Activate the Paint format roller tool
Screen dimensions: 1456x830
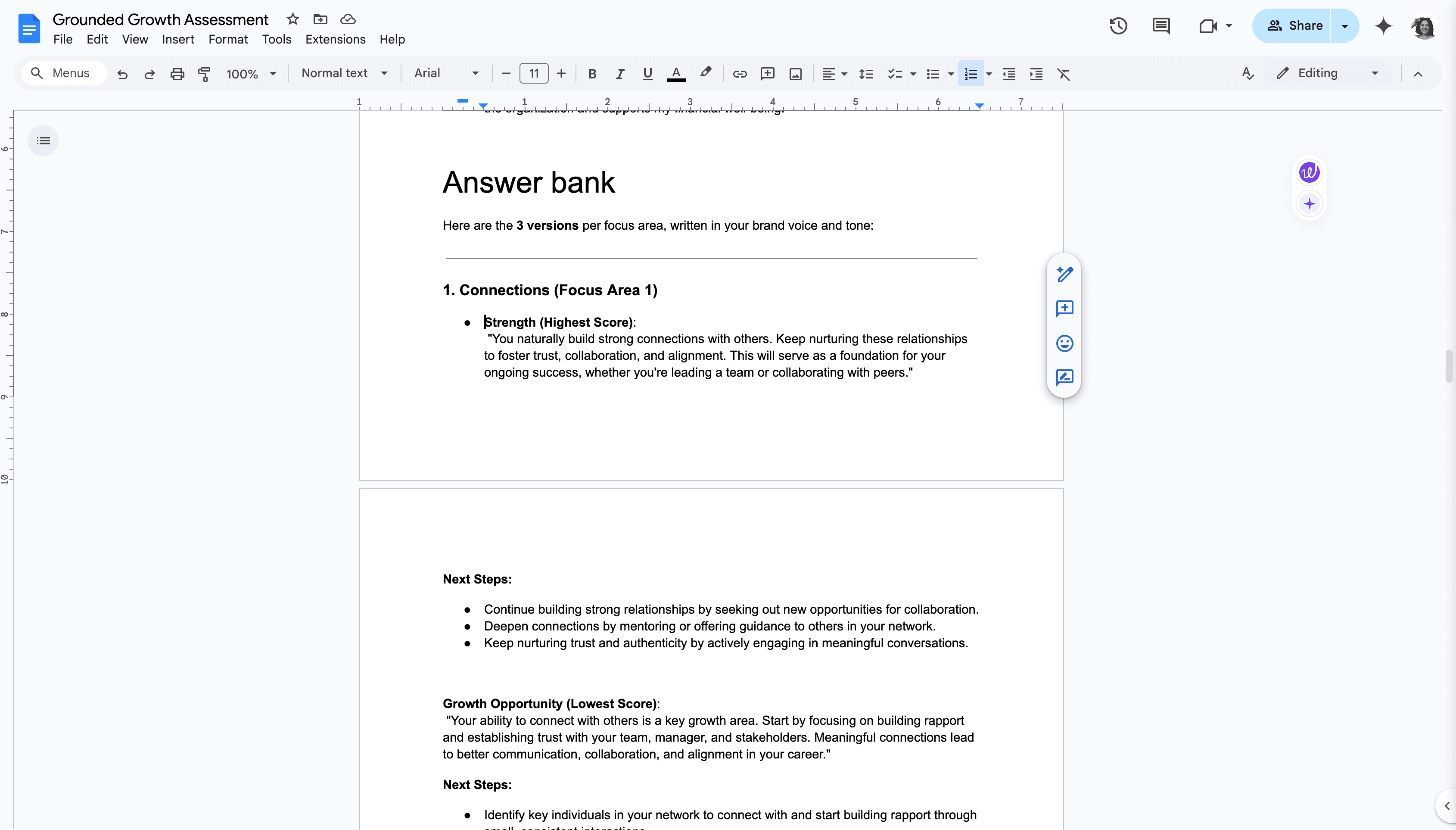[204, 74]
